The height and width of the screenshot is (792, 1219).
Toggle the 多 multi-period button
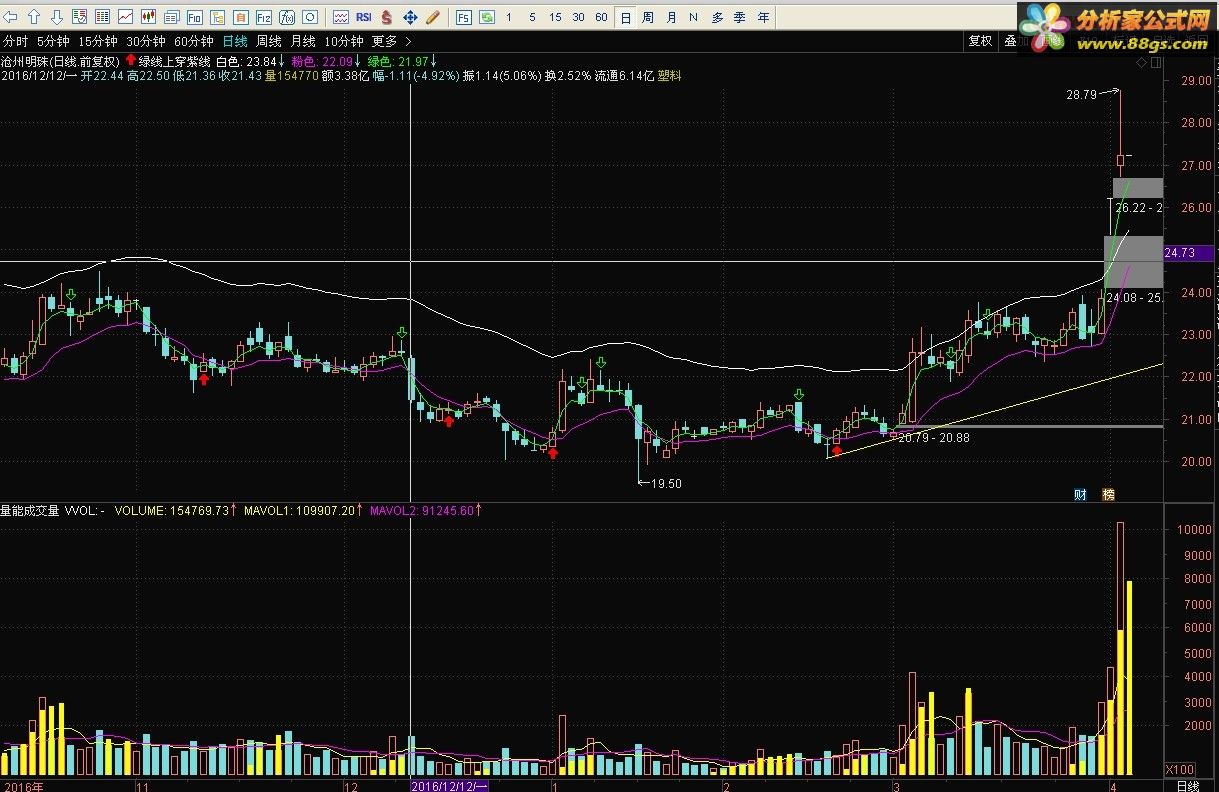click(x=717, y=17)
